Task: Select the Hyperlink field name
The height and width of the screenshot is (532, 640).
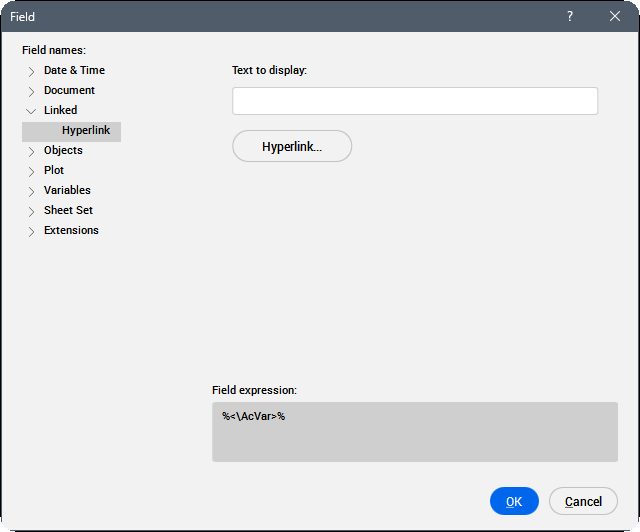Action: [x=85, y=131]
